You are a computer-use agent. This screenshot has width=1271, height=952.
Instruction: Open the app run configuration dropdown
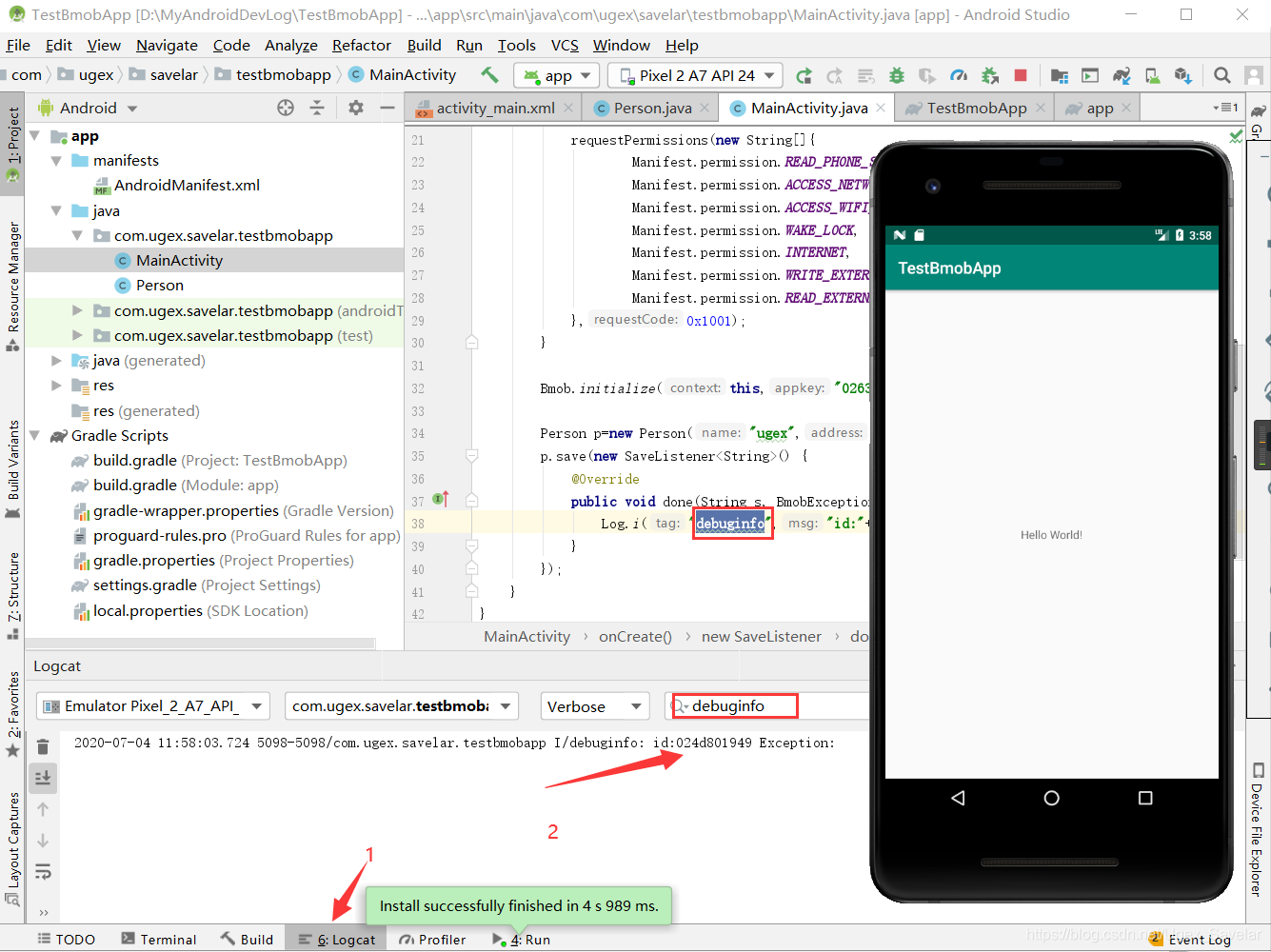pyautogui.click(x=557, y=75)
